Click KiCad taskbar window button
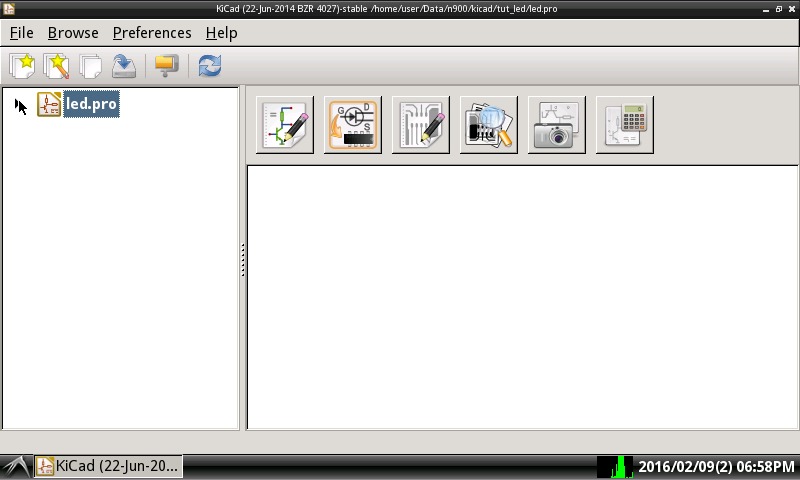Viewport: 800px width, 480px height. 108,466
